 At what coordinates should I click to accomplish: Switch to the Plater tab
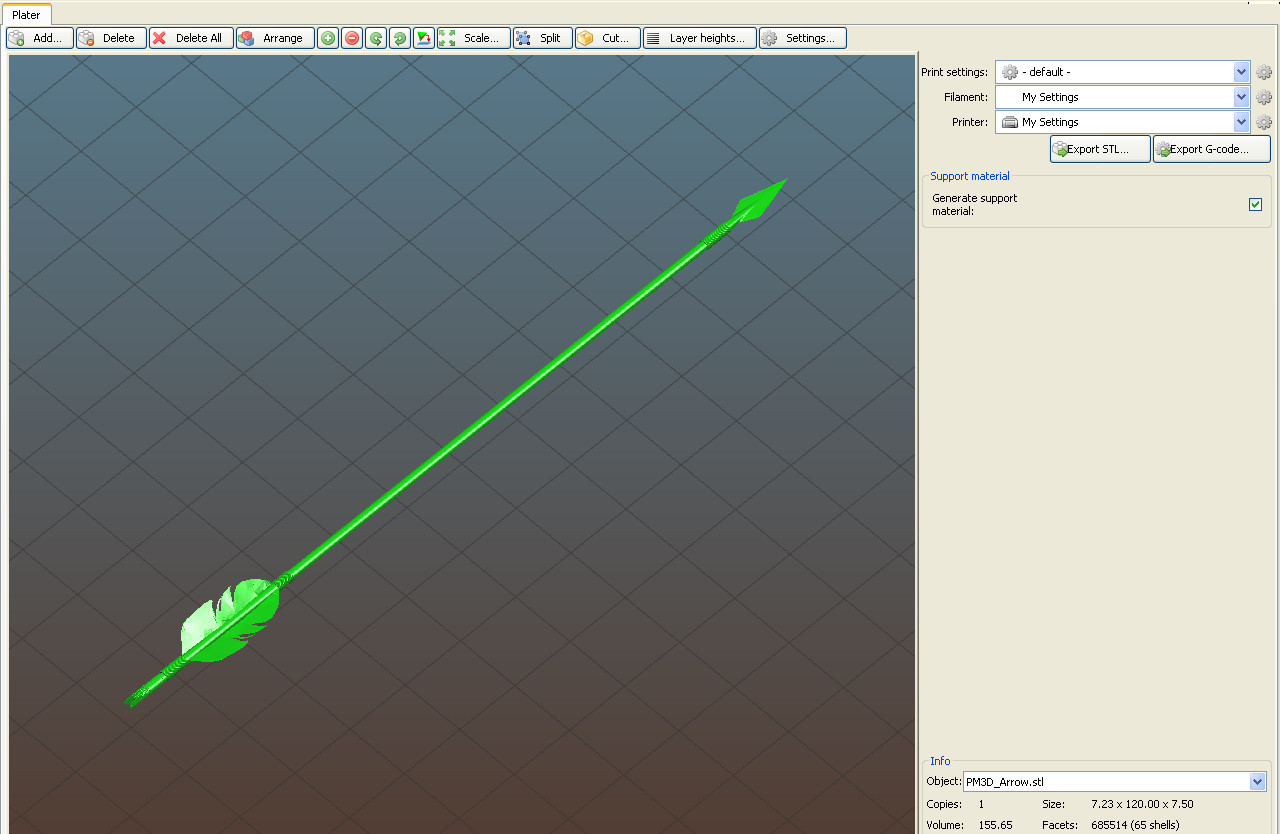pyautogui.click(x=27, y=15)
